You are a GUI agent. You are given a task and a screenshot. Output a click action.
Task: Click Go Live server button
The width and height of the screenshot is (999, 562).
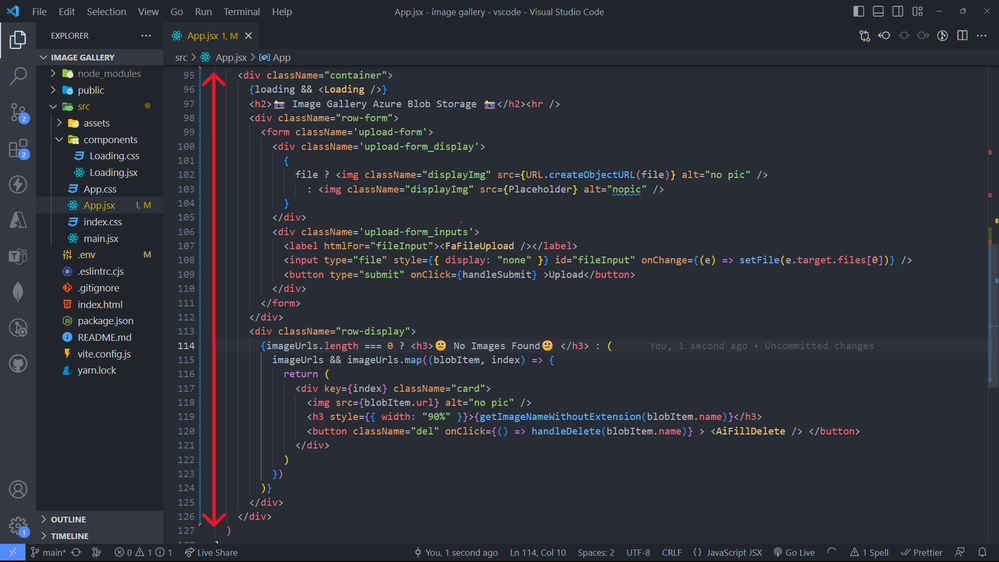794,552
